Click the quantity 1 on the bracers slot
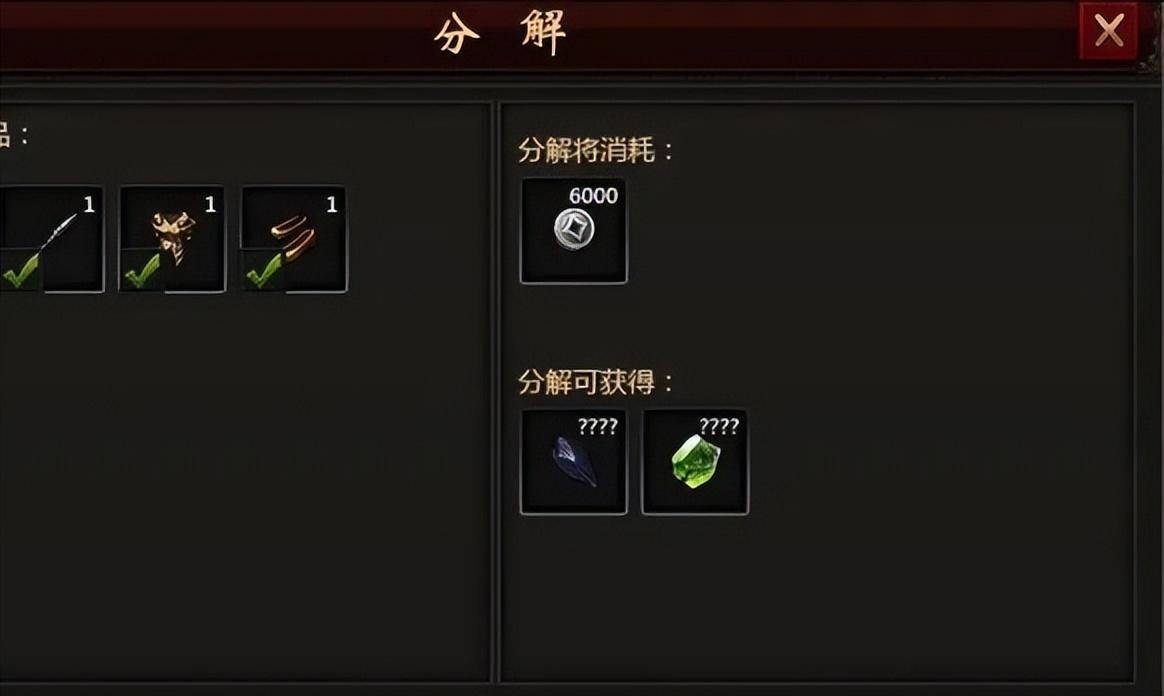The height and width of the screenshot is (696, 1164). 332,204
